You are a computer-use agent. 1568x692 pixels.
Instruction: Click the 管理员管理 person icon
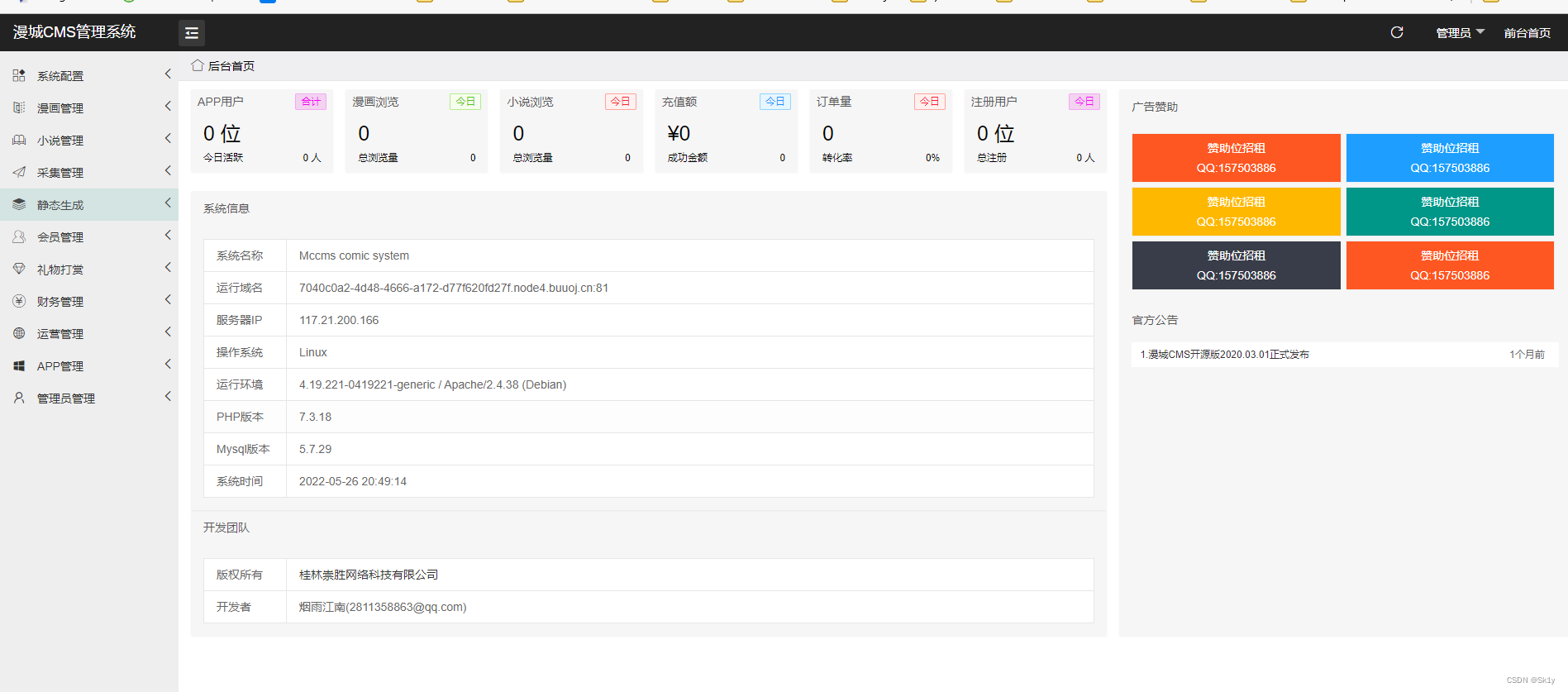(x=19, y=398)
